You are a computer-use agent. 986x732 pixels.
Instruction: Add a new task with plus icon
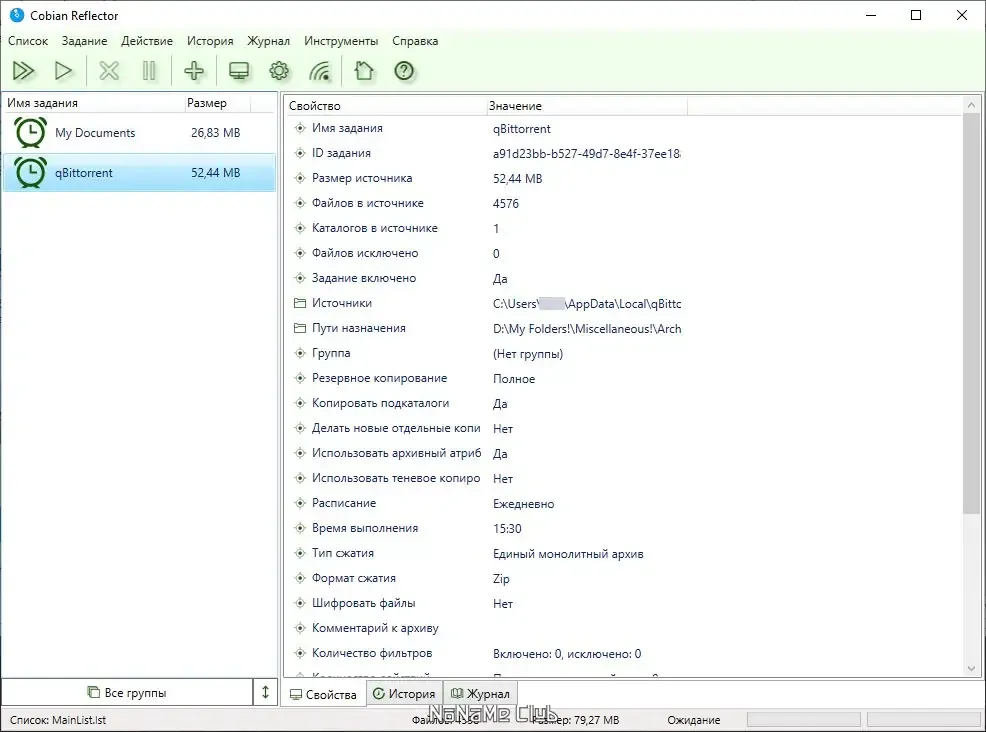194,71
